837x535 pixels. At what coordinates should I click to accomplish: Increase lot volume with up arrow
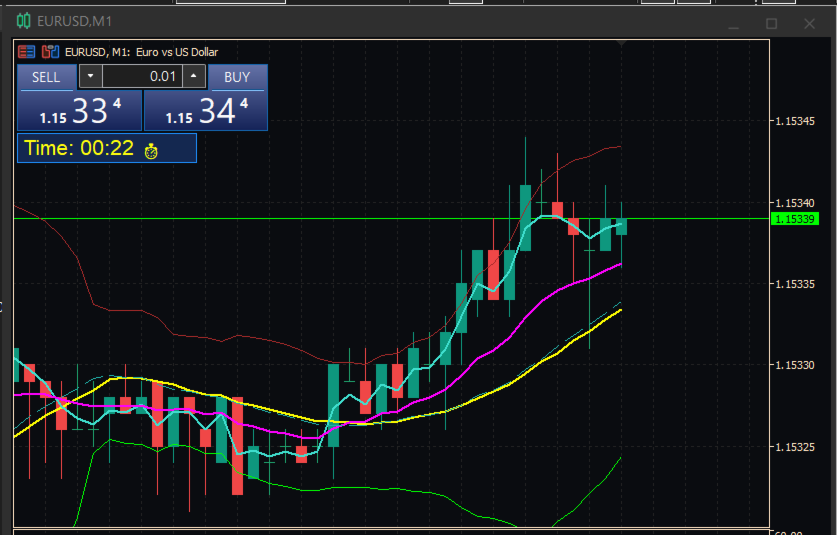click(x=194, y=76)
